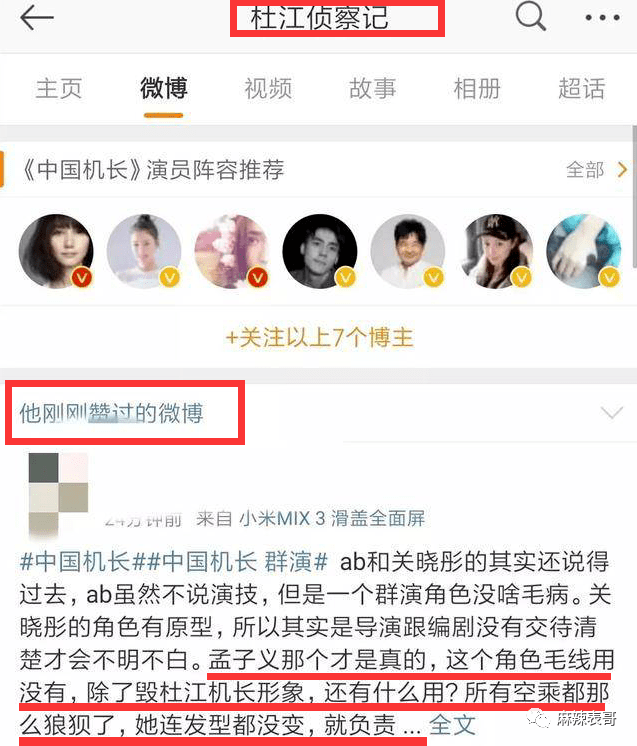Open the three-dot more menu
Screen dimensions: 637x746
[x=602, y=18]
